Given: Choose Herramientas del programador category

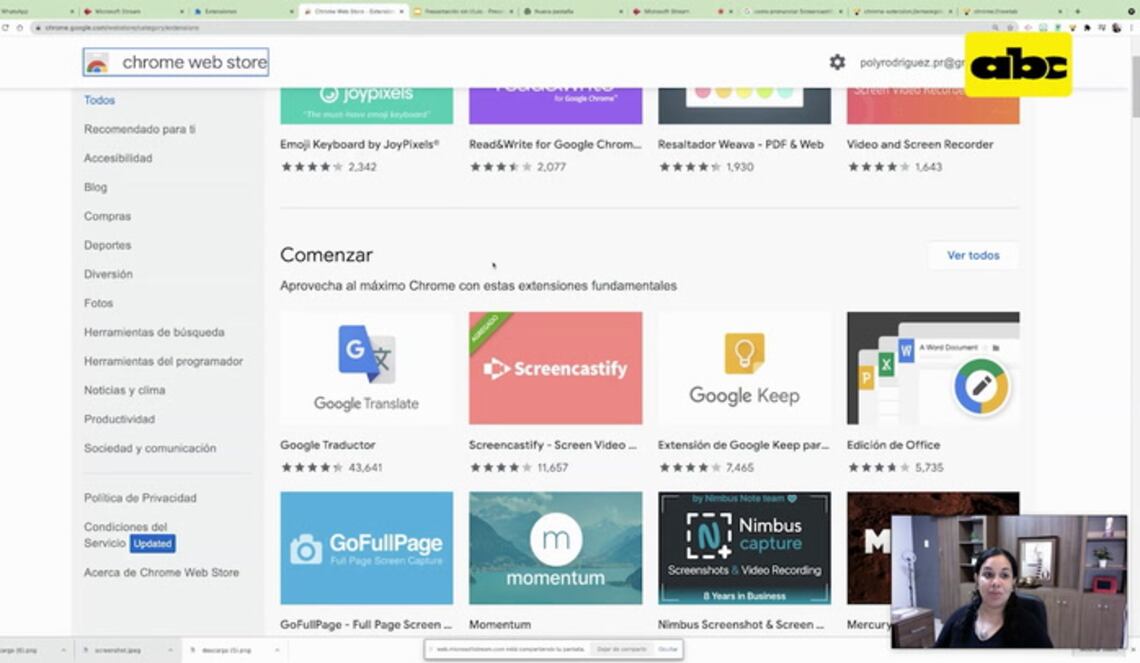Looking at the screenshot, I should (163, 361).
